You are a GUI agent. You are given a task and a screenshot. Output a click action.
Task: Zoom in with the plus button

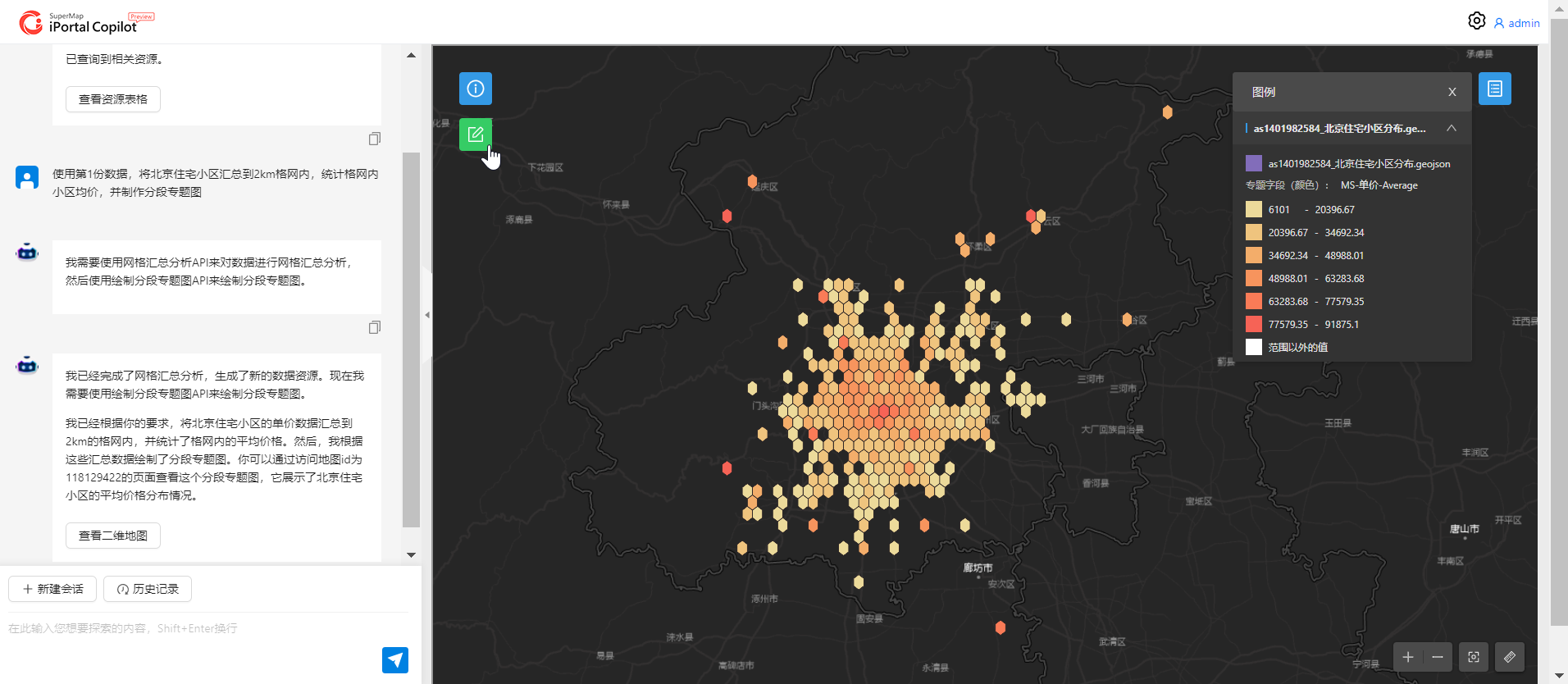1408,657
